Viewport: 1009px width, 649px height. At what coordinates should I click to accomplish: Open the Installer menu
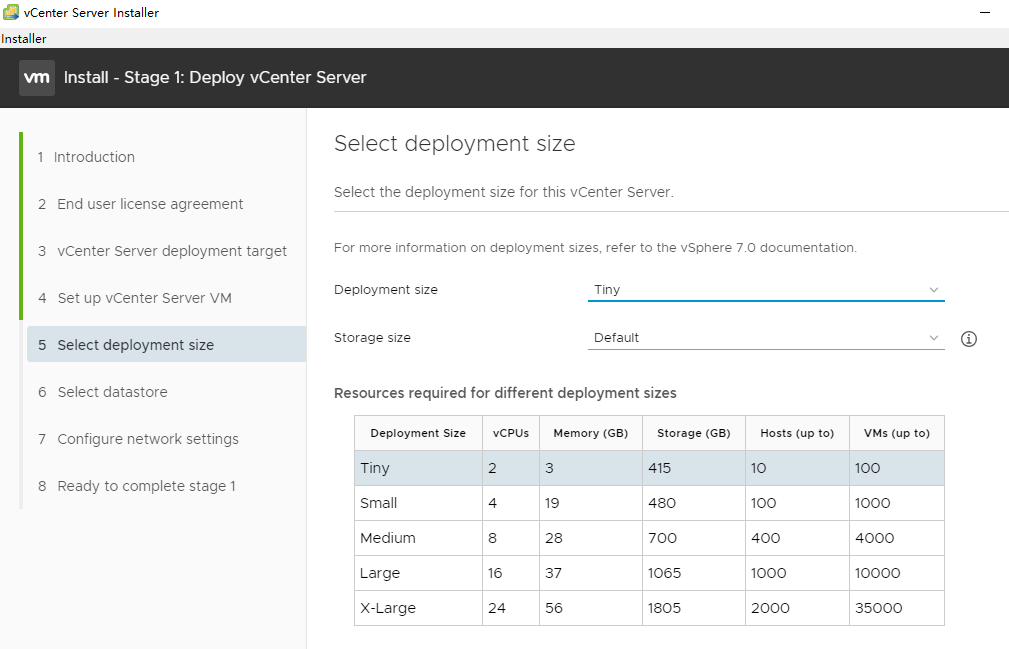point(24,39)
